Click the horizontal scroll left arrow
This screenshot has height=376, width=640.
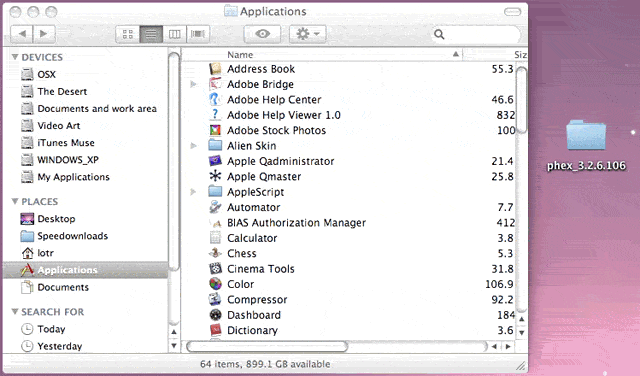point(495,347)
